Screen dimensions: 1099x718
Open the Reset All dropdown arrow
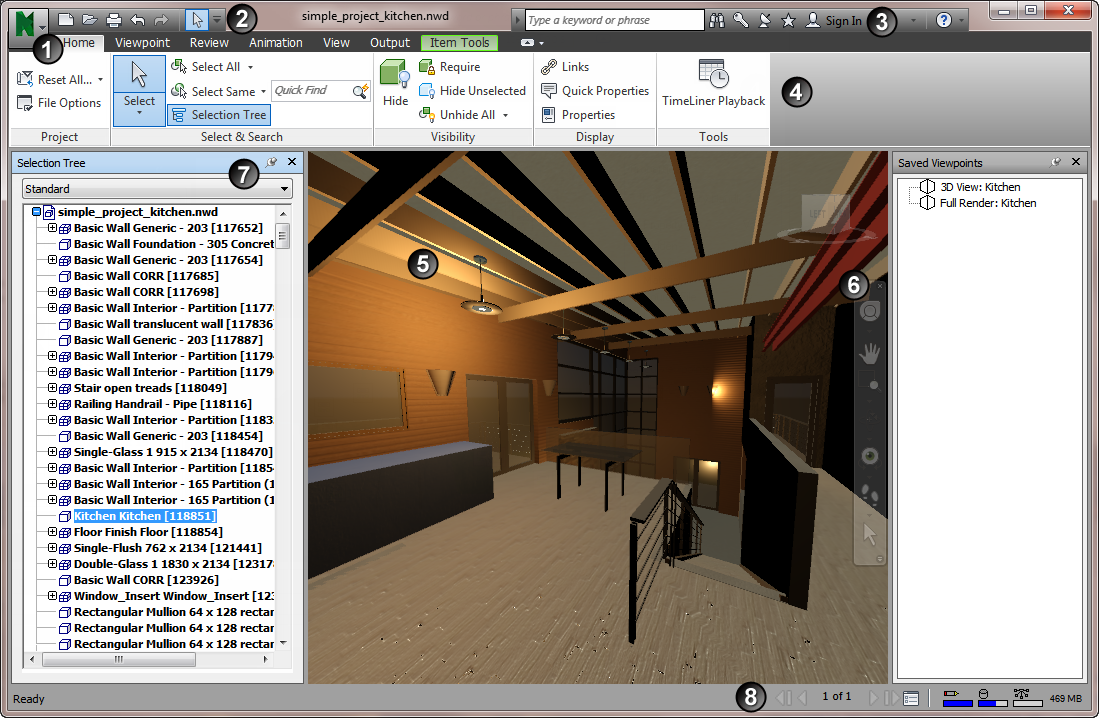[x=100, y=80]
